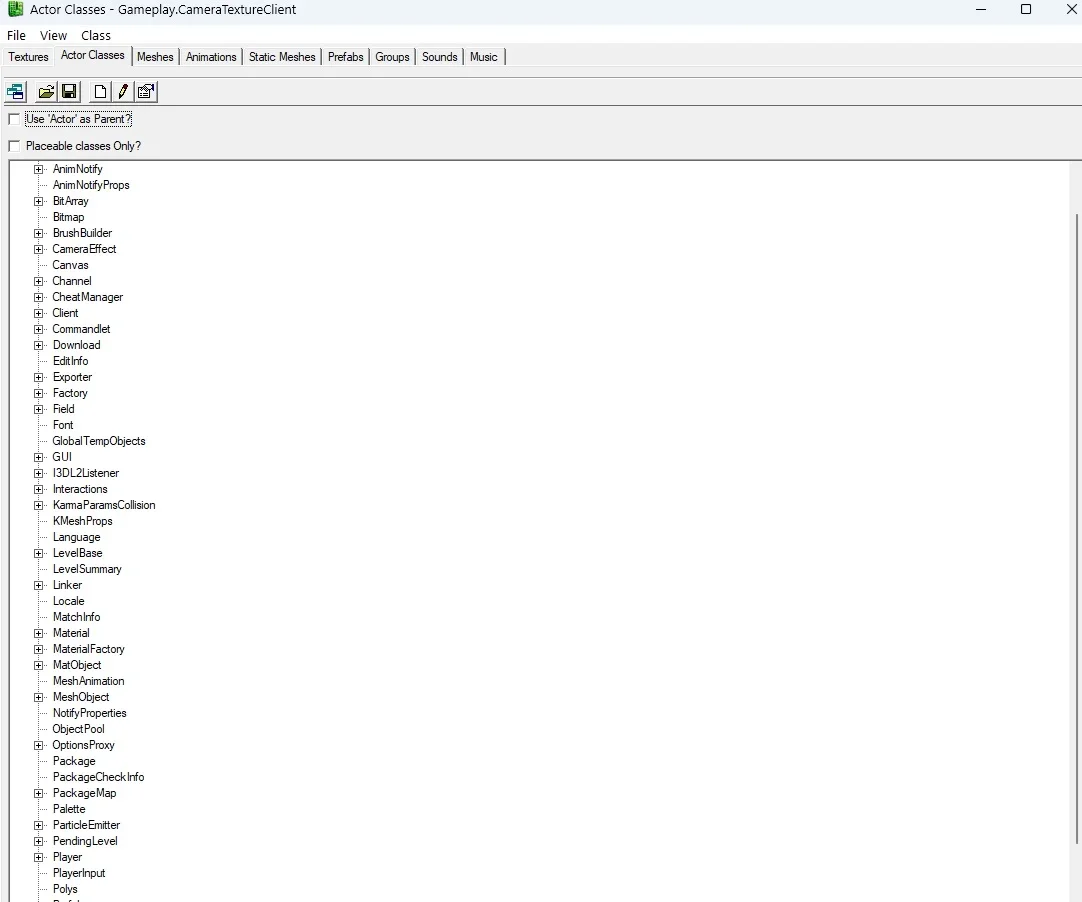Switch to the Static Meshes tab
The height and width of the screenshot is (902, 1082).
(x=282, y=57)
